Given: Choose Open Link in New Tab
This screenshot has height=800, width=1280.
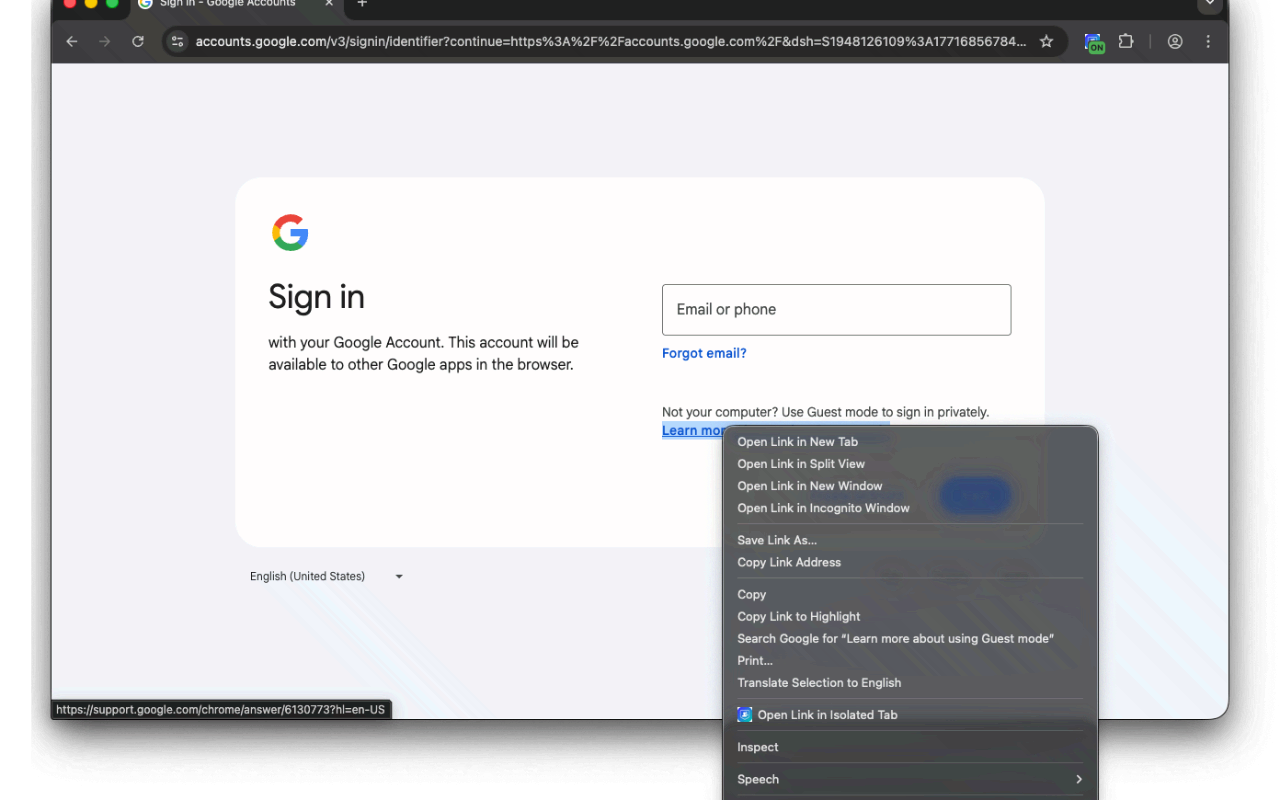Looking at the screenshot, I should pos(910,442).
